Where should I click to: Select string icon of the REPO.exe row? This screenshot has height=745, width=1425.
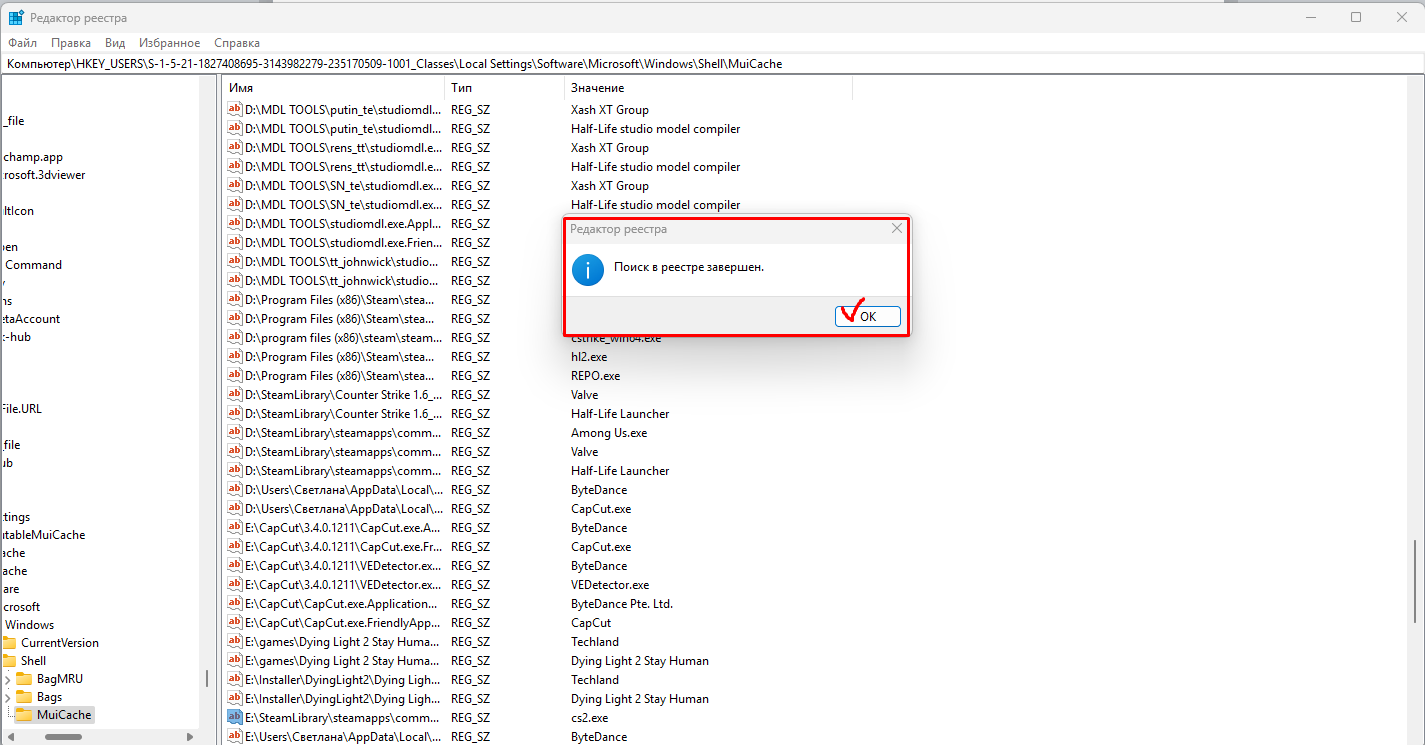tap(235, 376)
